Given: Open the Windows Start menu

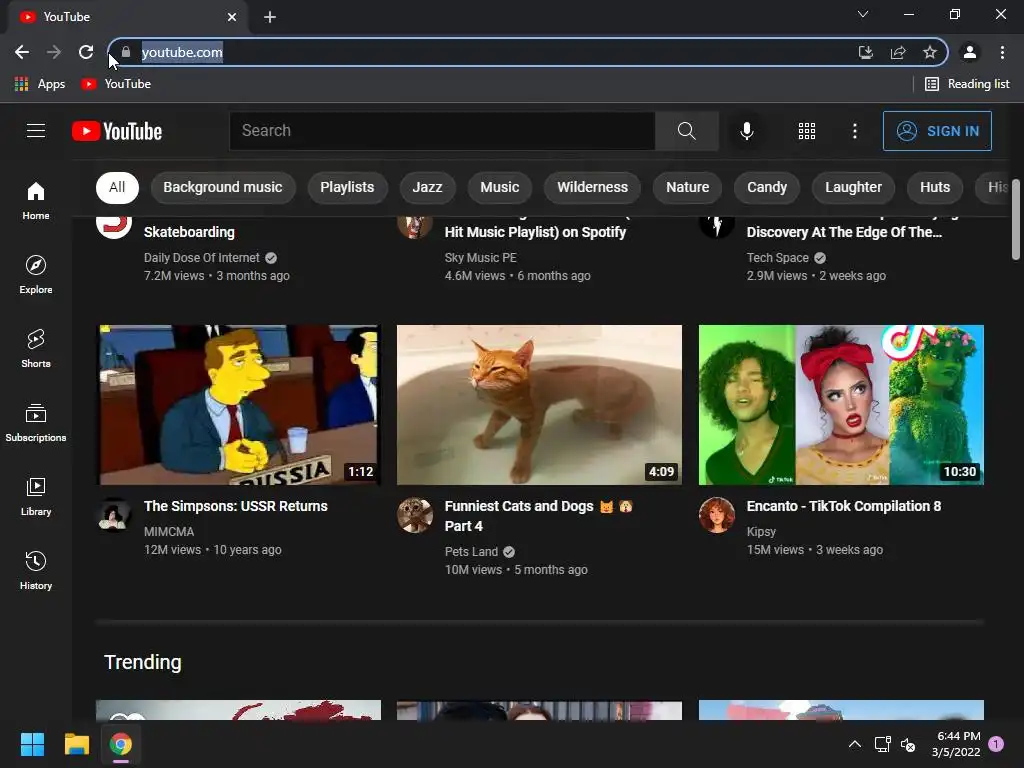Looking at the screenshot, I should click(32, 744).
